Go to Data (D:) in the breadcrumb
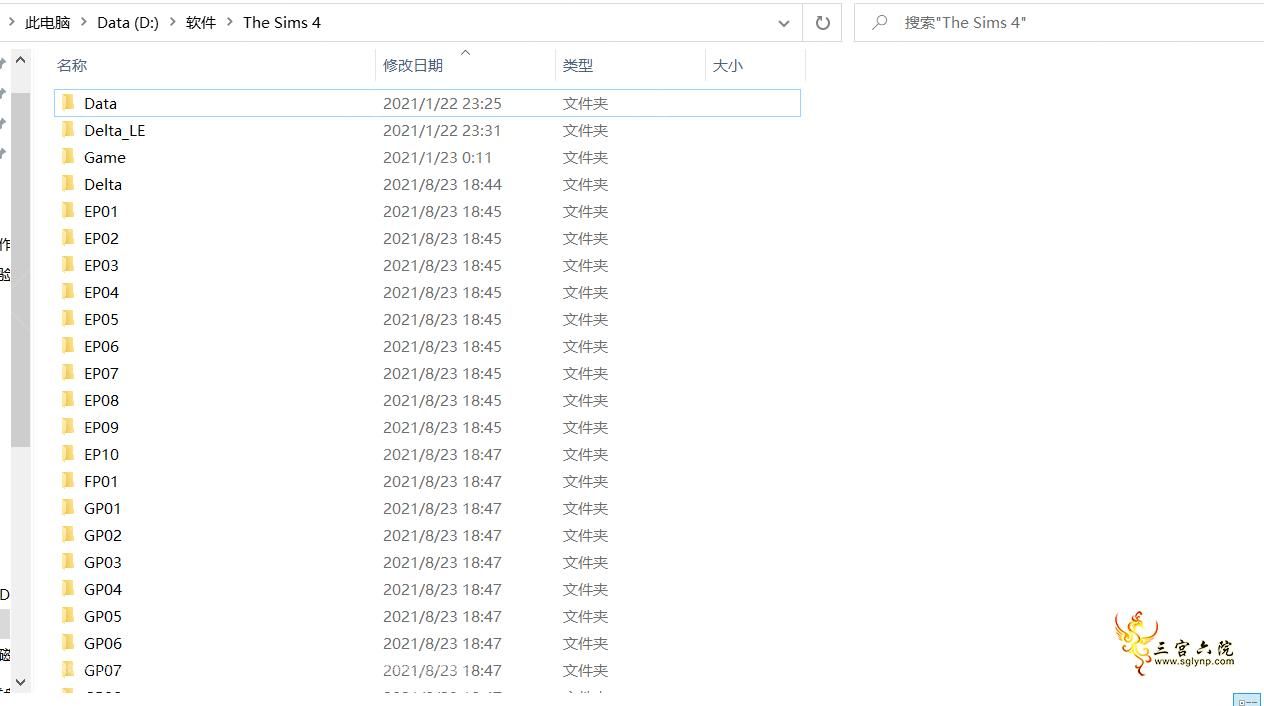The image size is (1264, 706). (128, 22)
